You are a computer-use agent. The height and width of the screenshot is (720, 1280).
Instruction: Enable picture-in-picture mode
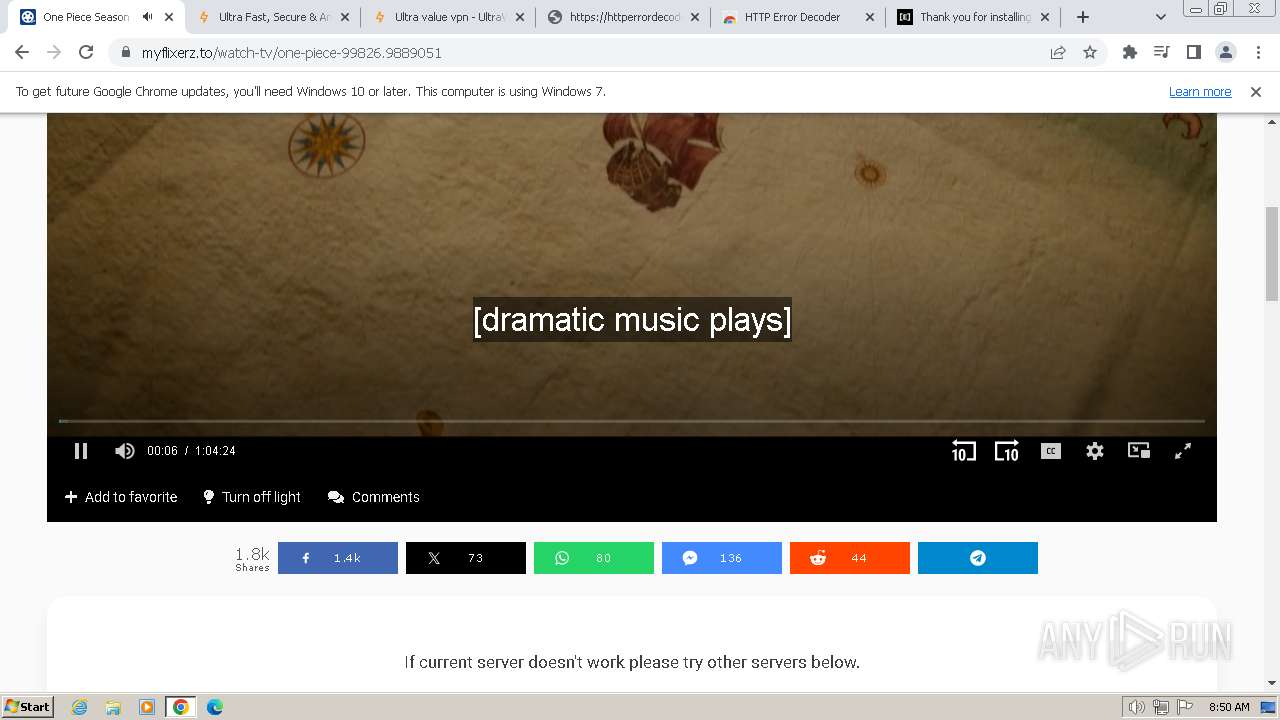coord(1139,451)
